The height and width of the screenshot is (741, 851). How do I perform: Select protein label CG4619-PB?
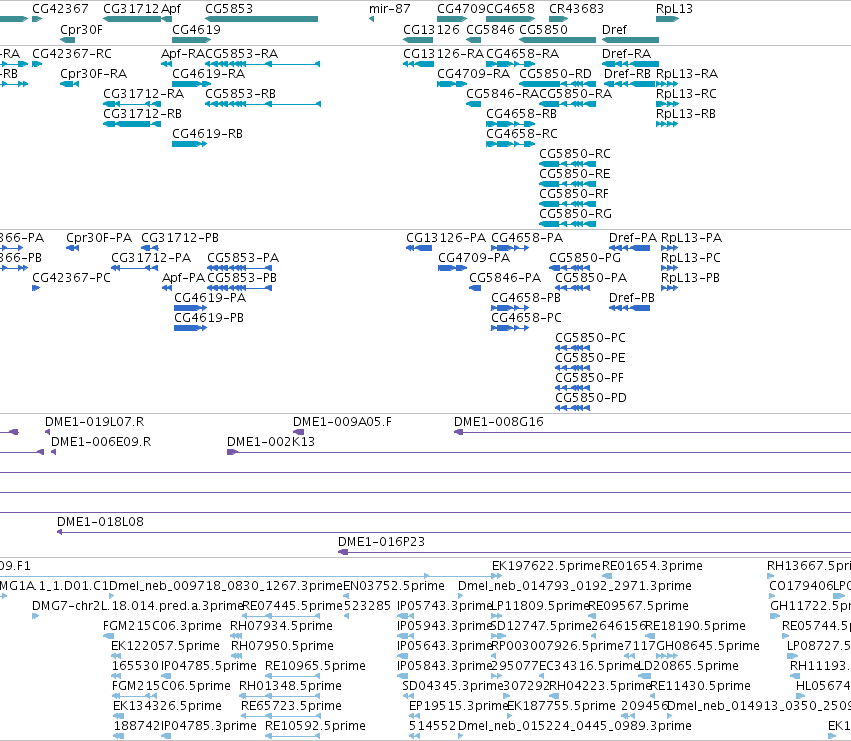[x=209, y=318]
